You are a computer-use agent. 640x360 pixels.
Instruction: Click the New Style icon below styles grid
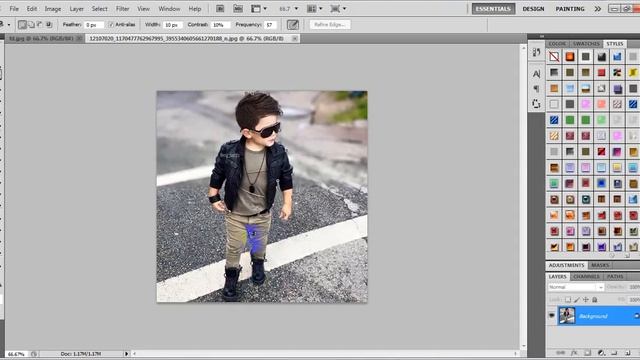[x=627, y=256]
